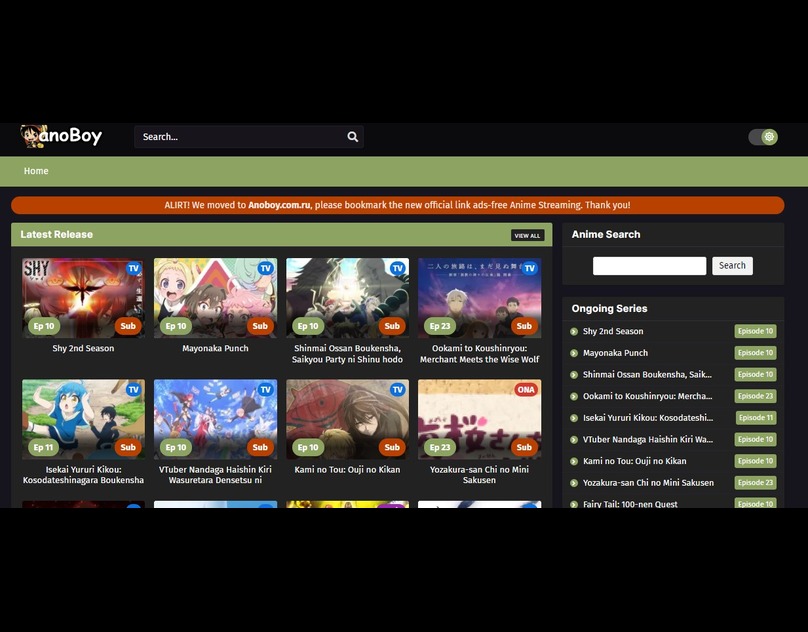Click the Latest Release heading
The width and height of the screenshot is (808, 632).
point(57,235)
